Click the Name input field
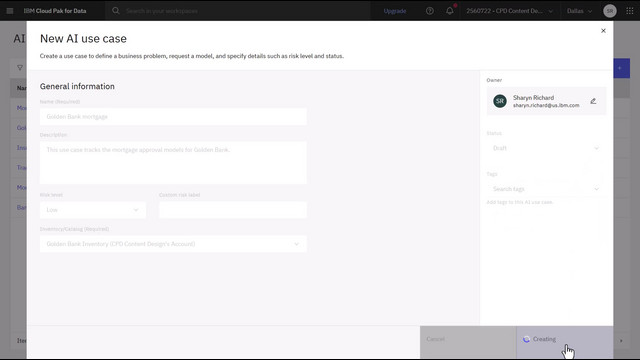This screenshot has height=360, width=640. pos(173,117)
